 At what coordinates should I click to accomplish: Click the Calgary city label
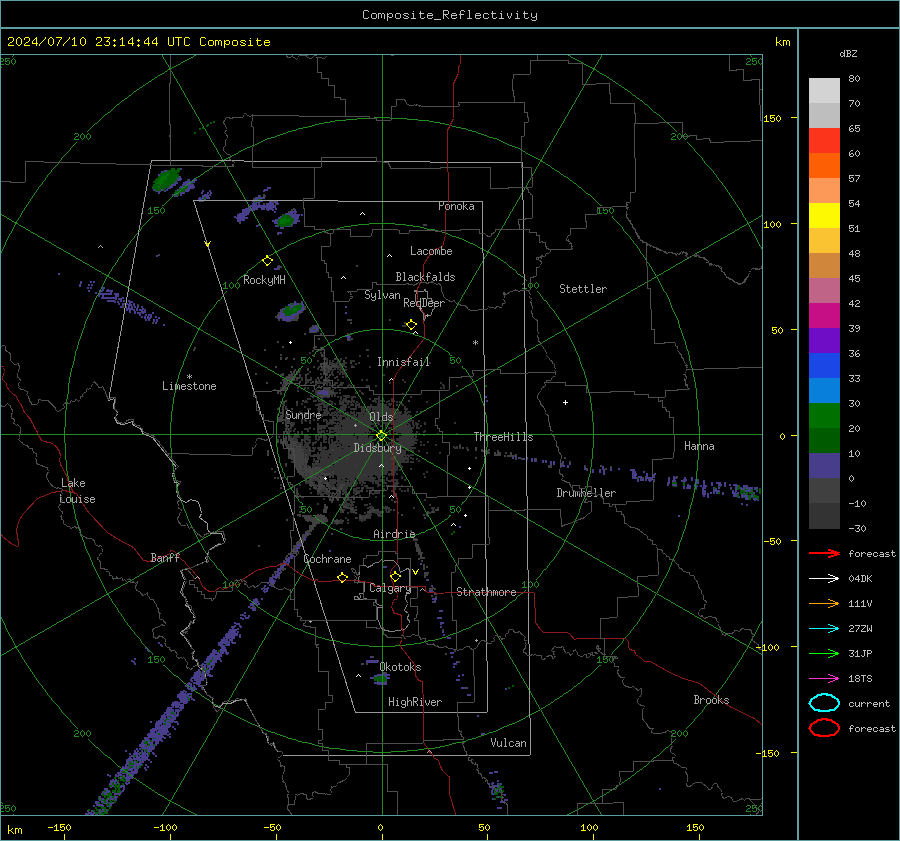(x=390, y=588)
